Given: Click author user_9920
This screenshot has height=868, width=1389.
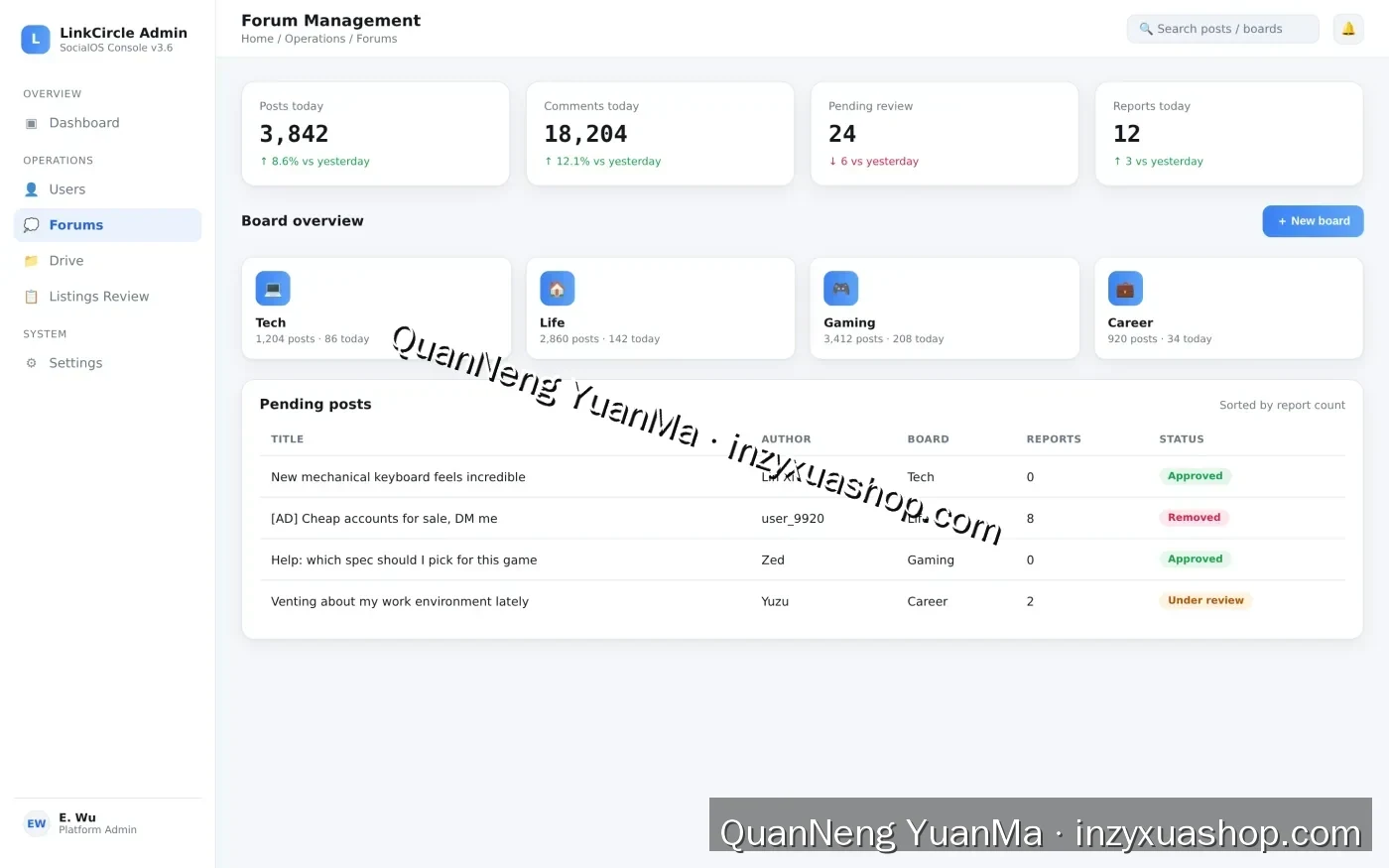Looking at the screenshot, I should [793, 519].
